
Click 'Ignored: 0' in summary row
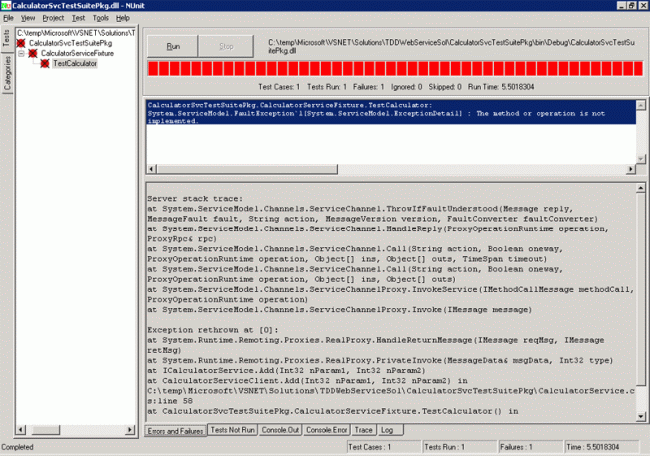pos(407,87)
